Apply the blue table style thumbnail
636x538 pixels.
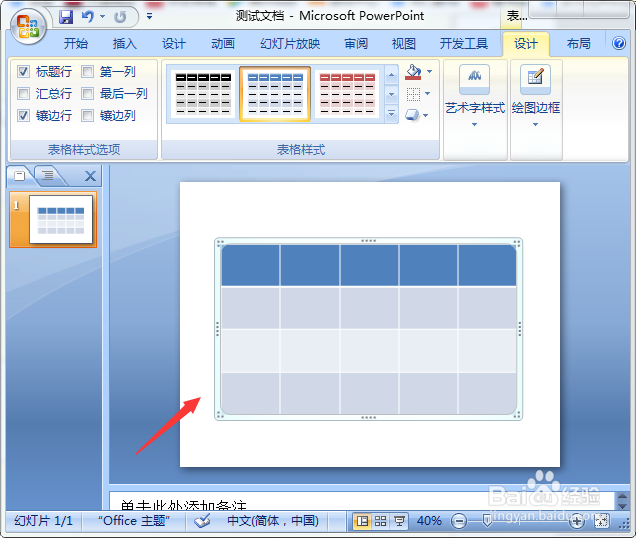click(x=275, y=94)
